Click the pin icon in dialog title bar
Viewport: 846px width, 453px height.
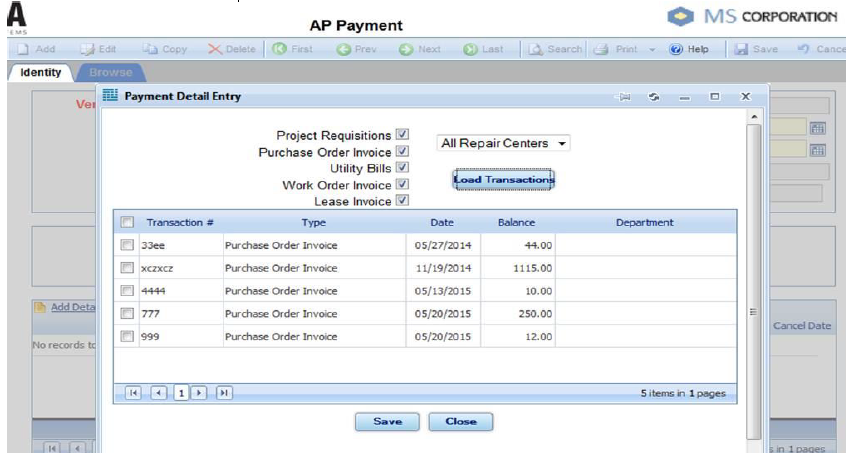click(625, 97)
